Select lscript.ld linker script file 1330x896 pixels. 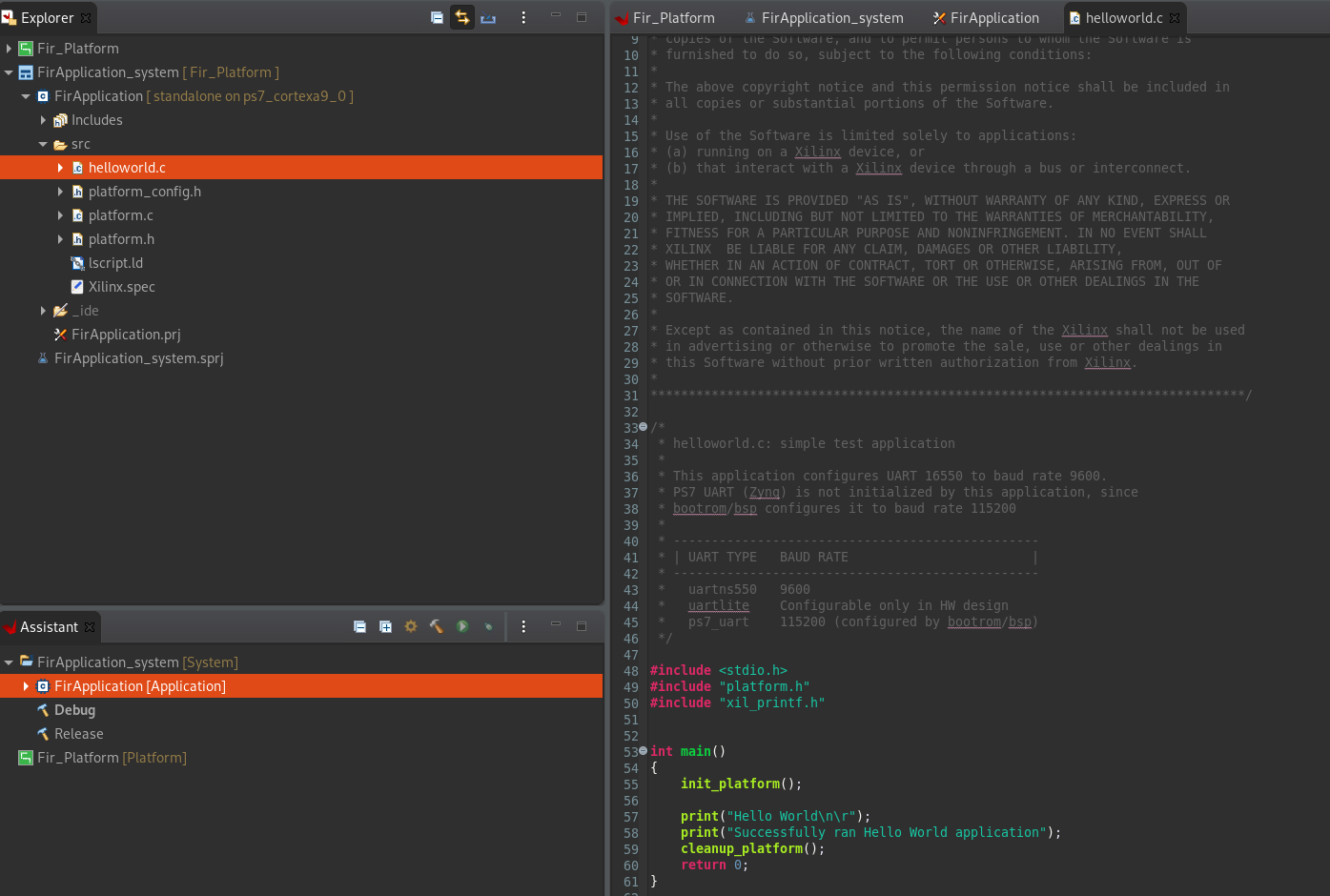tap(115, 263)
